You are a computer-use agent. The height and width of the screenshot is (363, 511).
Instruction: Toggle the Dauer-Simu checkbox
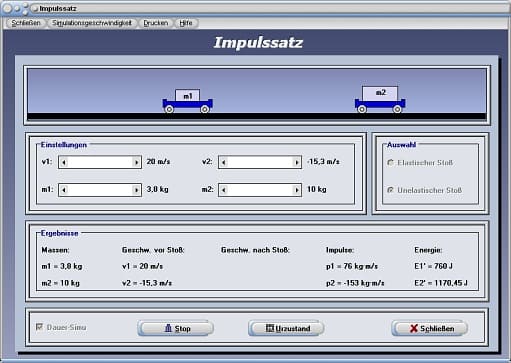tap(39, 327)
